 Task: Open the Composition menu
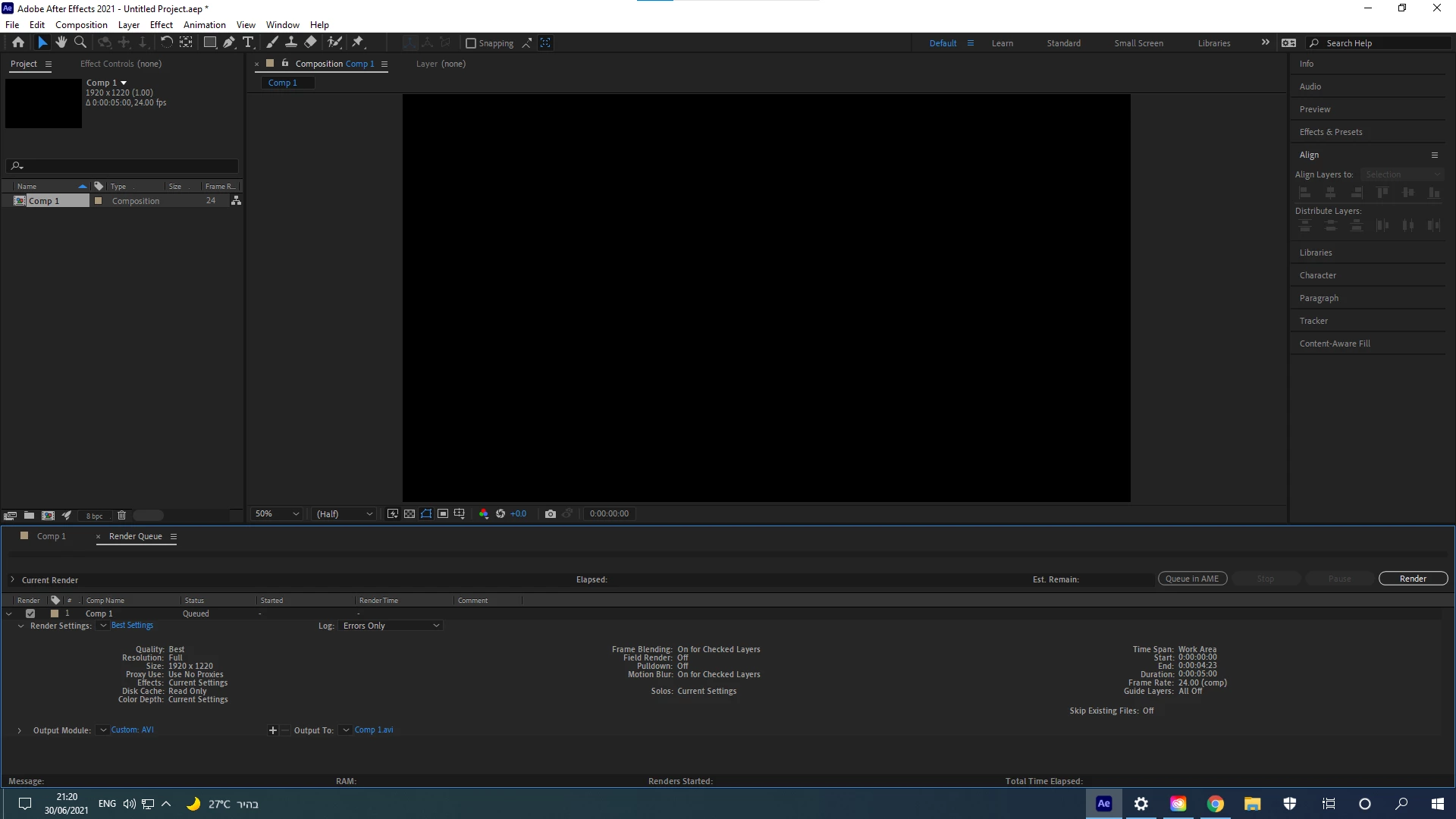(x=81, y=24)
